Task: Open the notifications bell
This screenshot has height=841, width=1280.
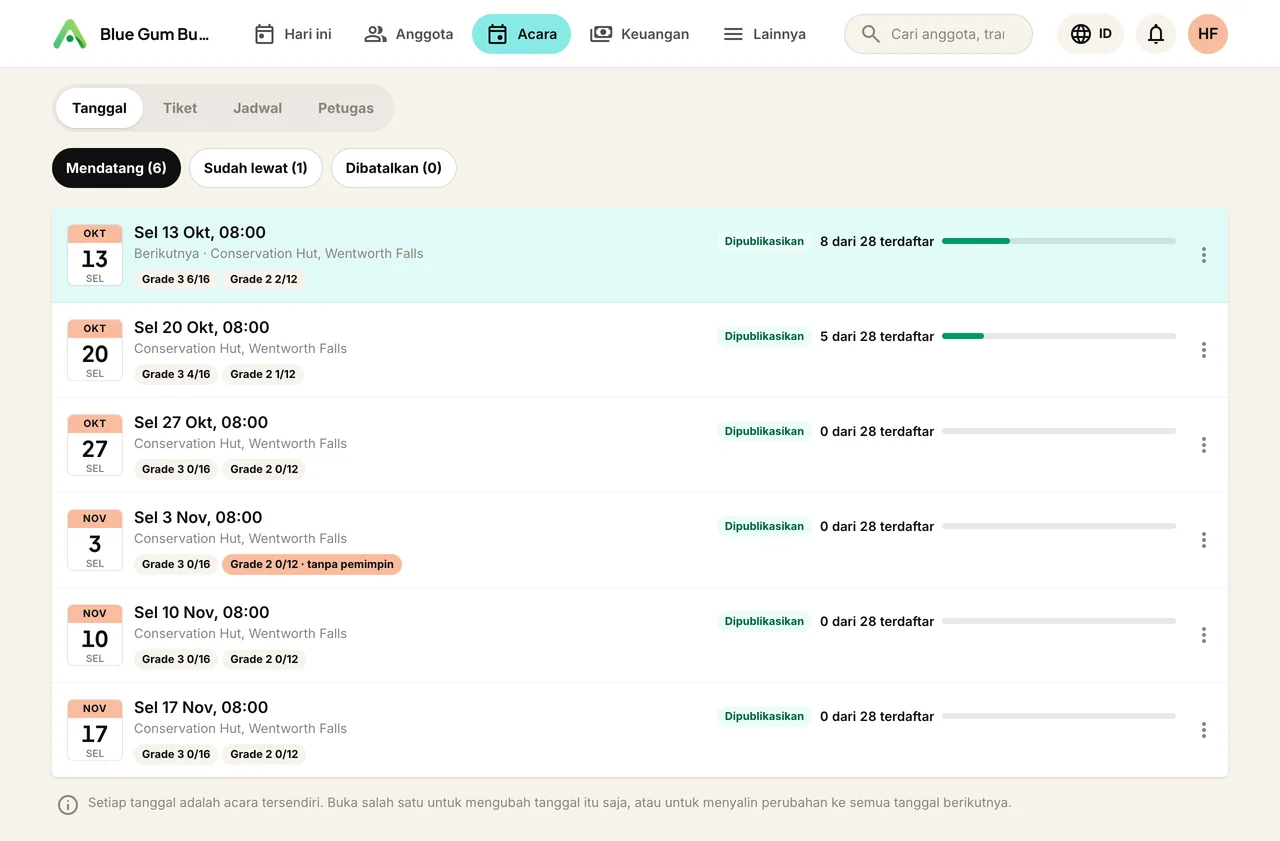Action: coord(1156,34)
